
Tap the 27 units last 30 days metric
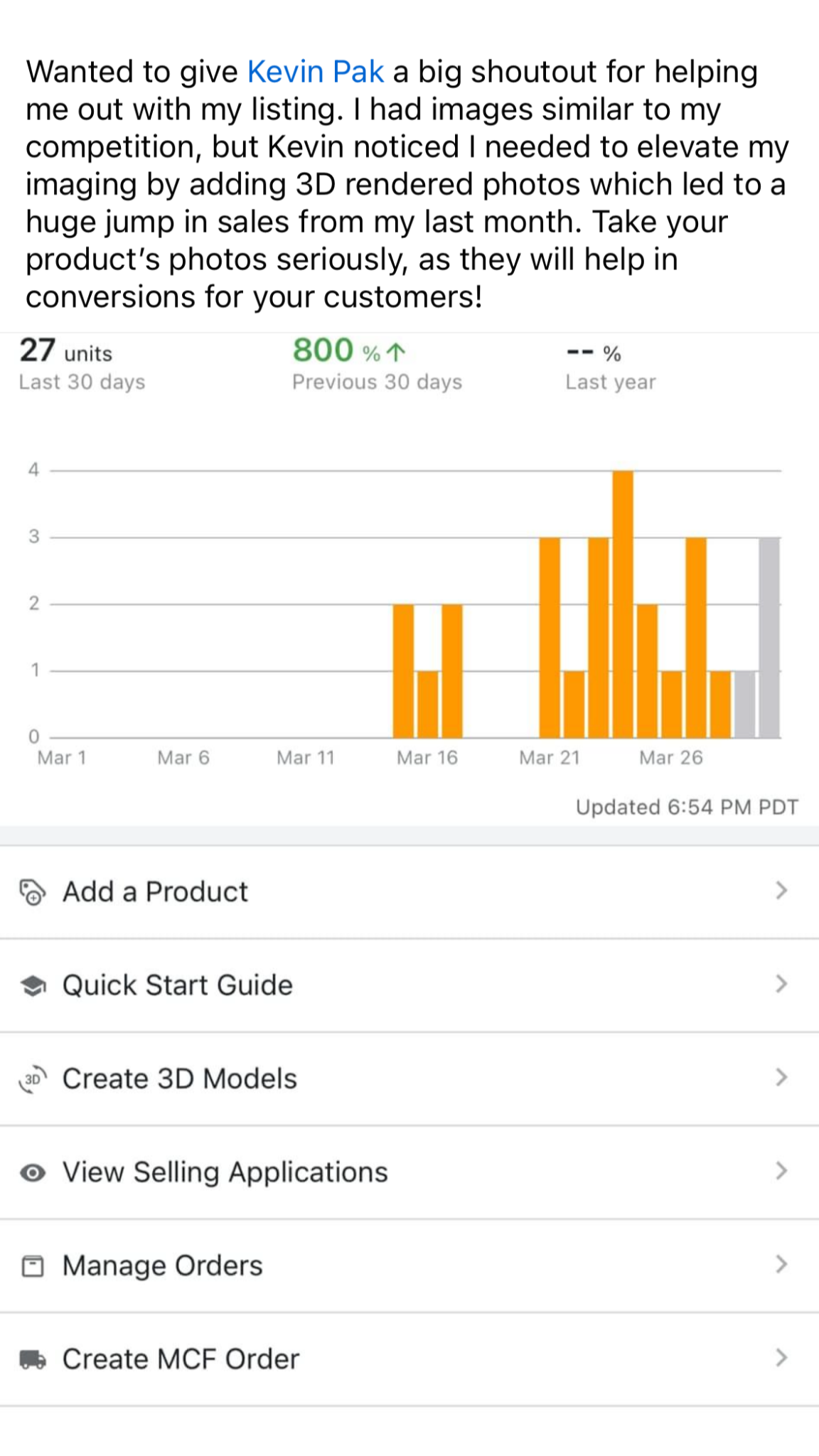[x=66, y=352]
